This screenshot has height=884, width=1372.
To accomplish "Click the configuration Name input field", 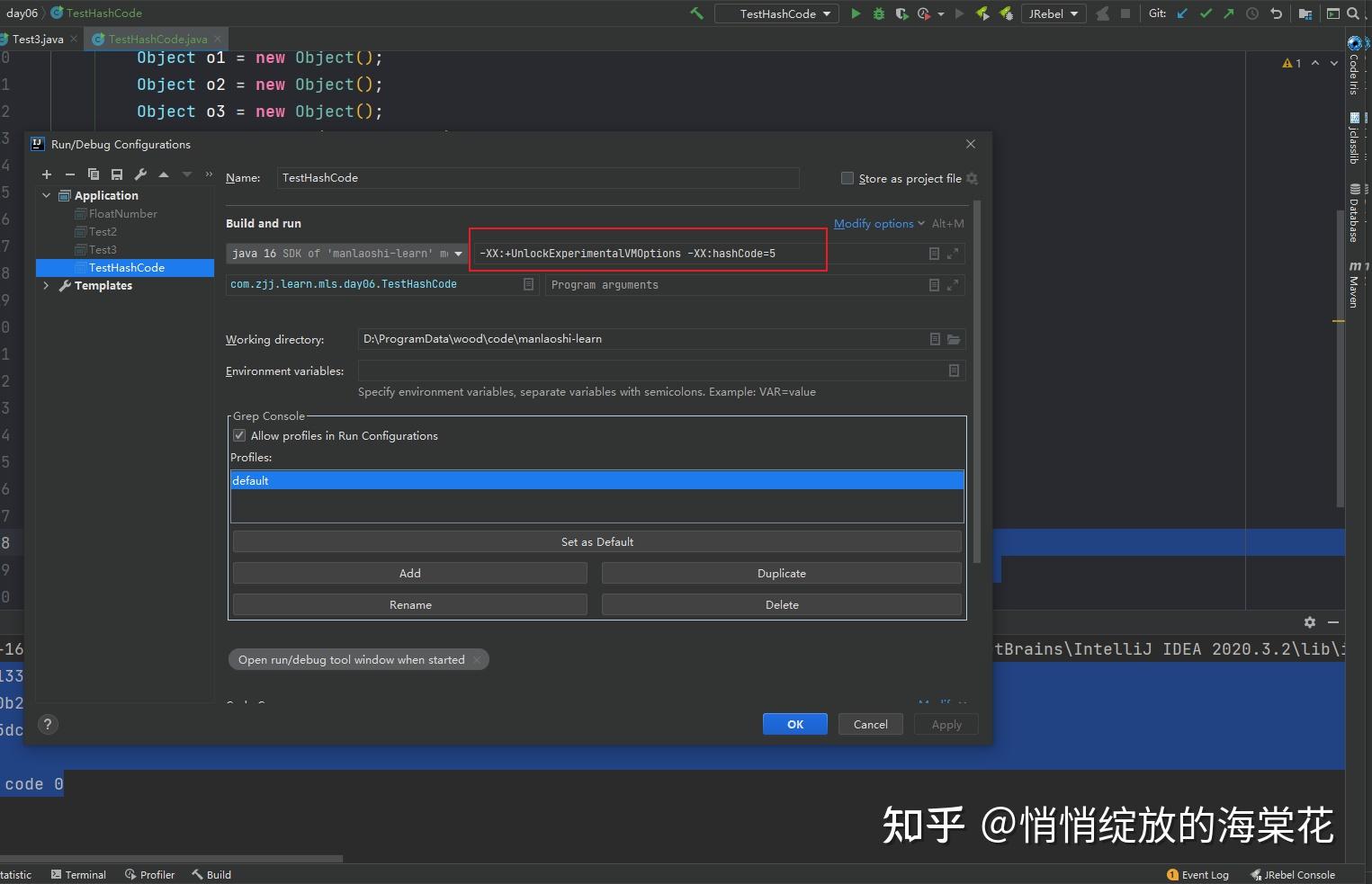I will pyautogui.click(x=538, y=178).
